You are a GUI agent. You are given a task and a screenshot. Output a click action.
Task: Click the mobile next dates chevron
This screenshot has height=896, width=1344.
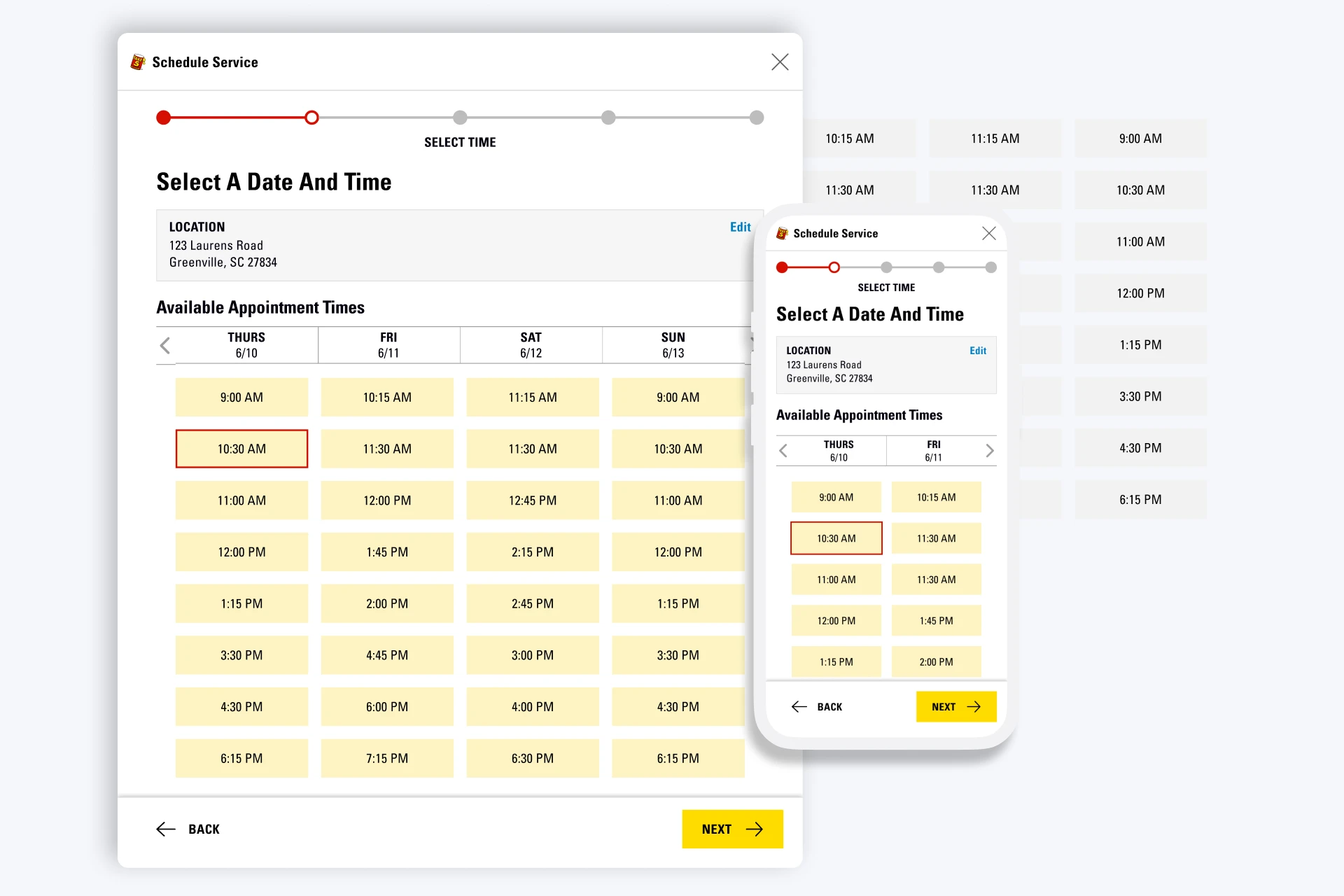[x=989, y=450]
